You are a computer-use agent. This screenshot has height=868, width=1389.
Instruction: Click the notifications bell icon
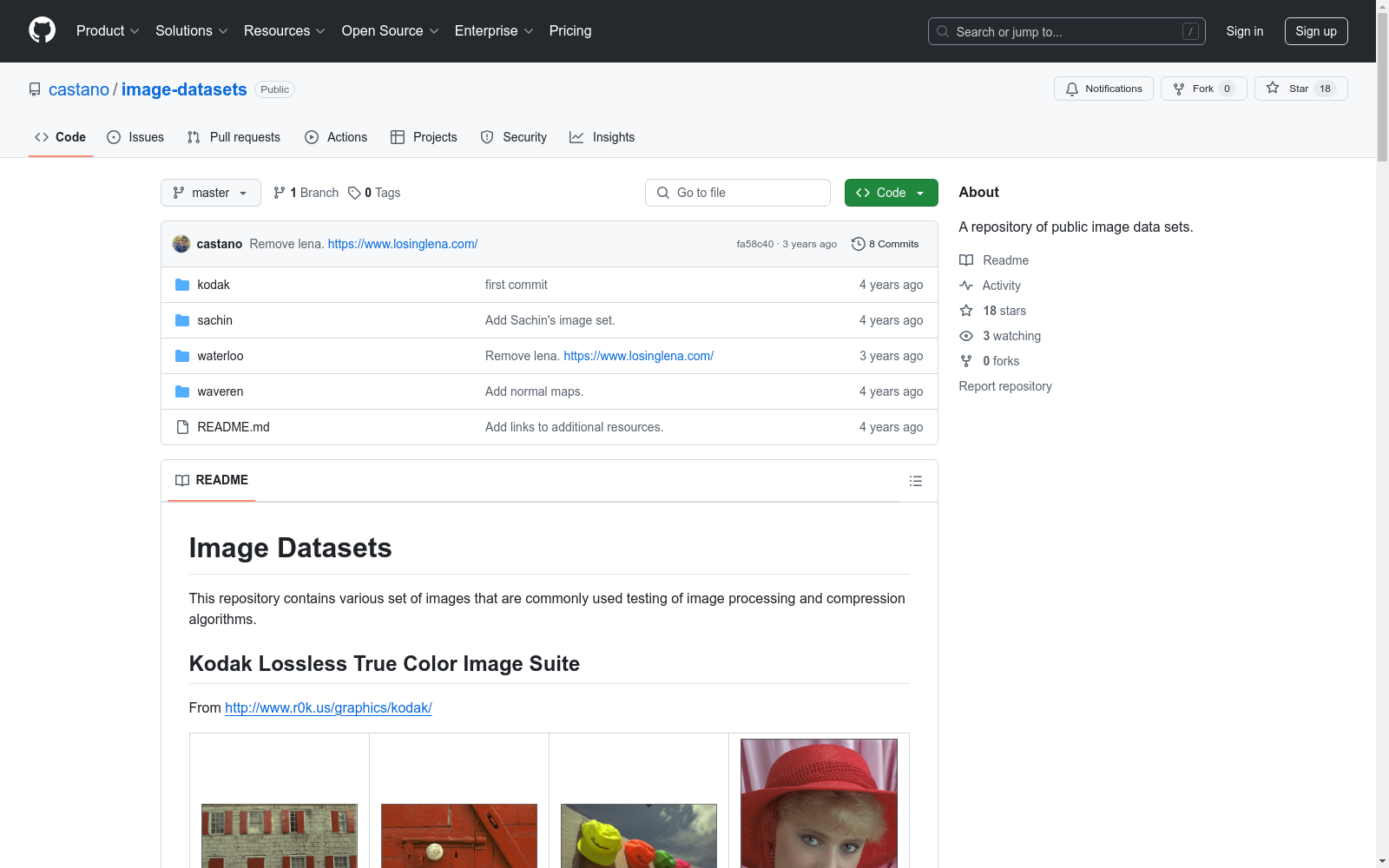(x=1072, y=89)
